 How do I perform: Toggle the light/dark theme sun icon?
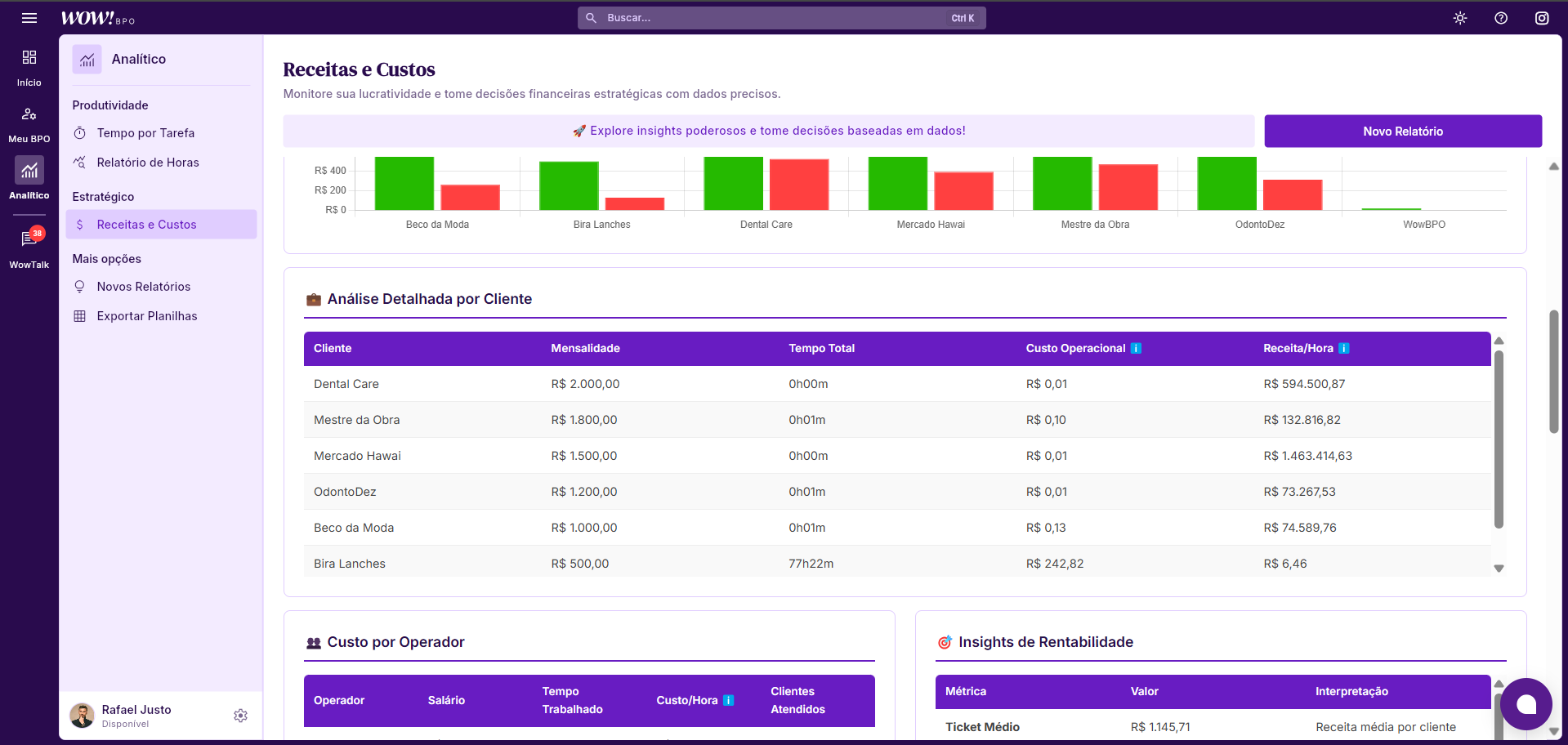(1460, 18)
